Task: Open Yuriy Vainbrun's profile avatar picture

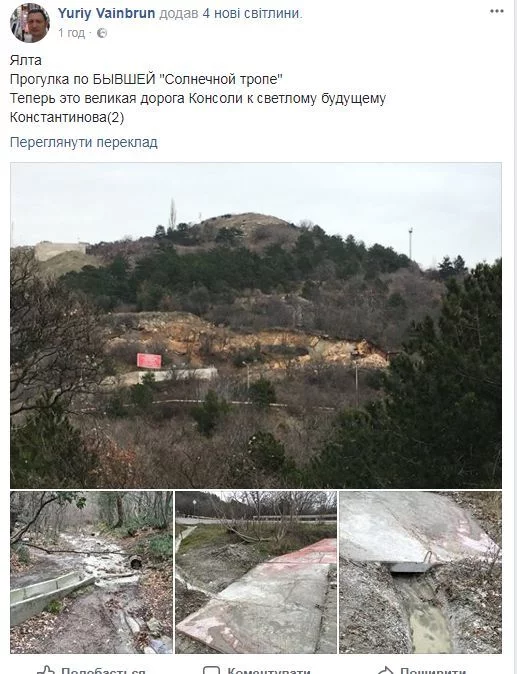Action: pos(30,22)
